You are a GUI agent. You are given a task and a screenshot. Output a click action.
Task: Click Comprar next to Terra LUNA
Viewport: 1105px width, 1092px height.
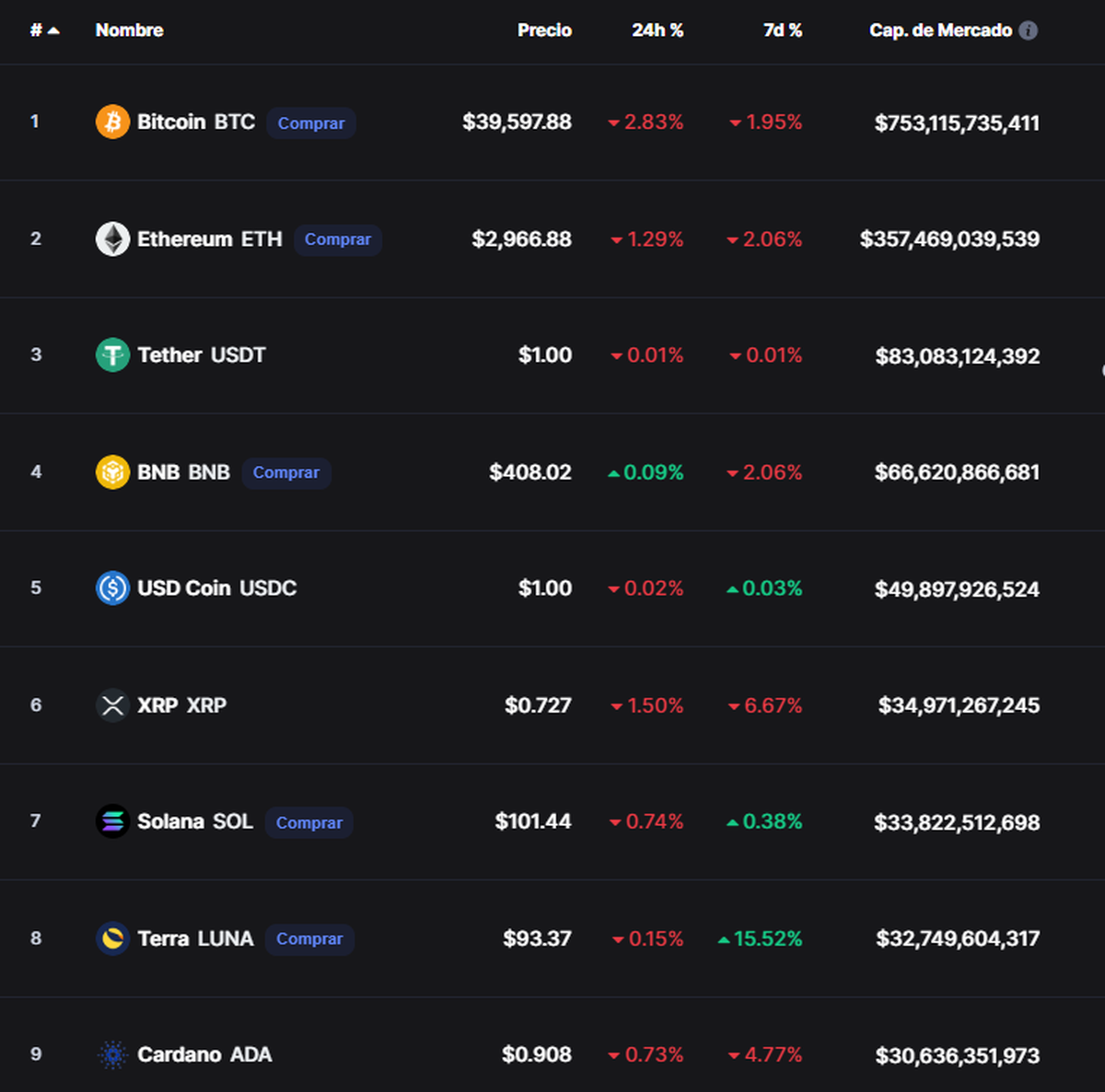(309, 939)
